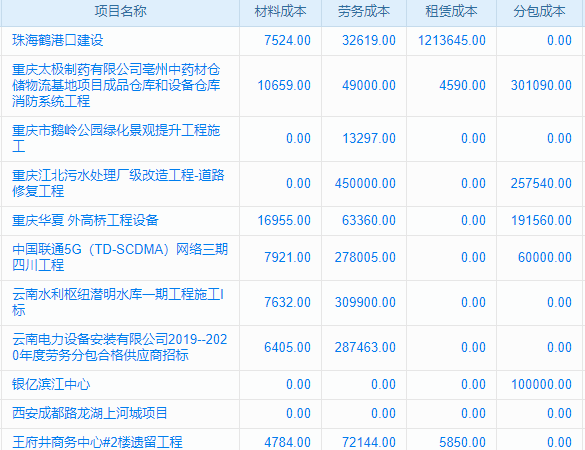
Task: Open the 珠海鹤港口建设 project link
Action: 57,40
